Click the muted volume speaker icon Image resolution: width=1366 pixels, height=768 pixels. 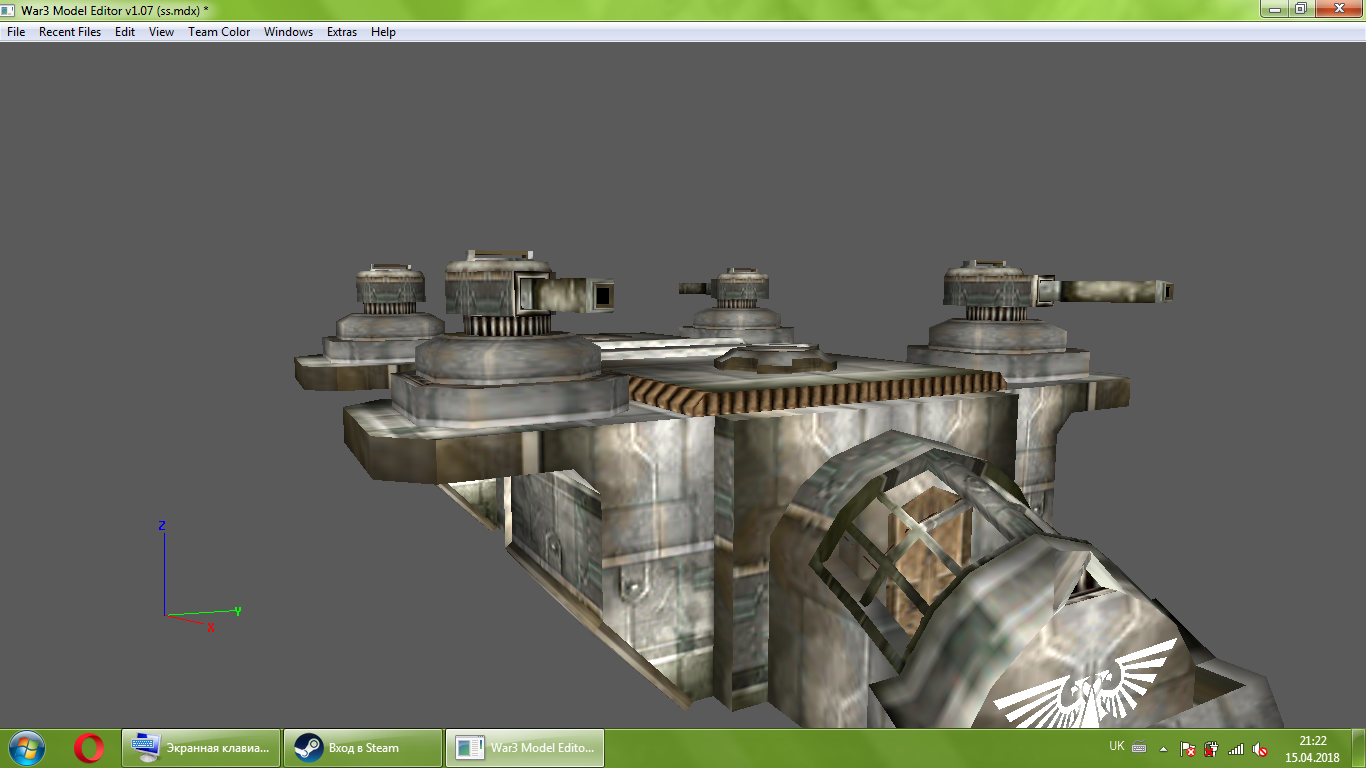1260,749
